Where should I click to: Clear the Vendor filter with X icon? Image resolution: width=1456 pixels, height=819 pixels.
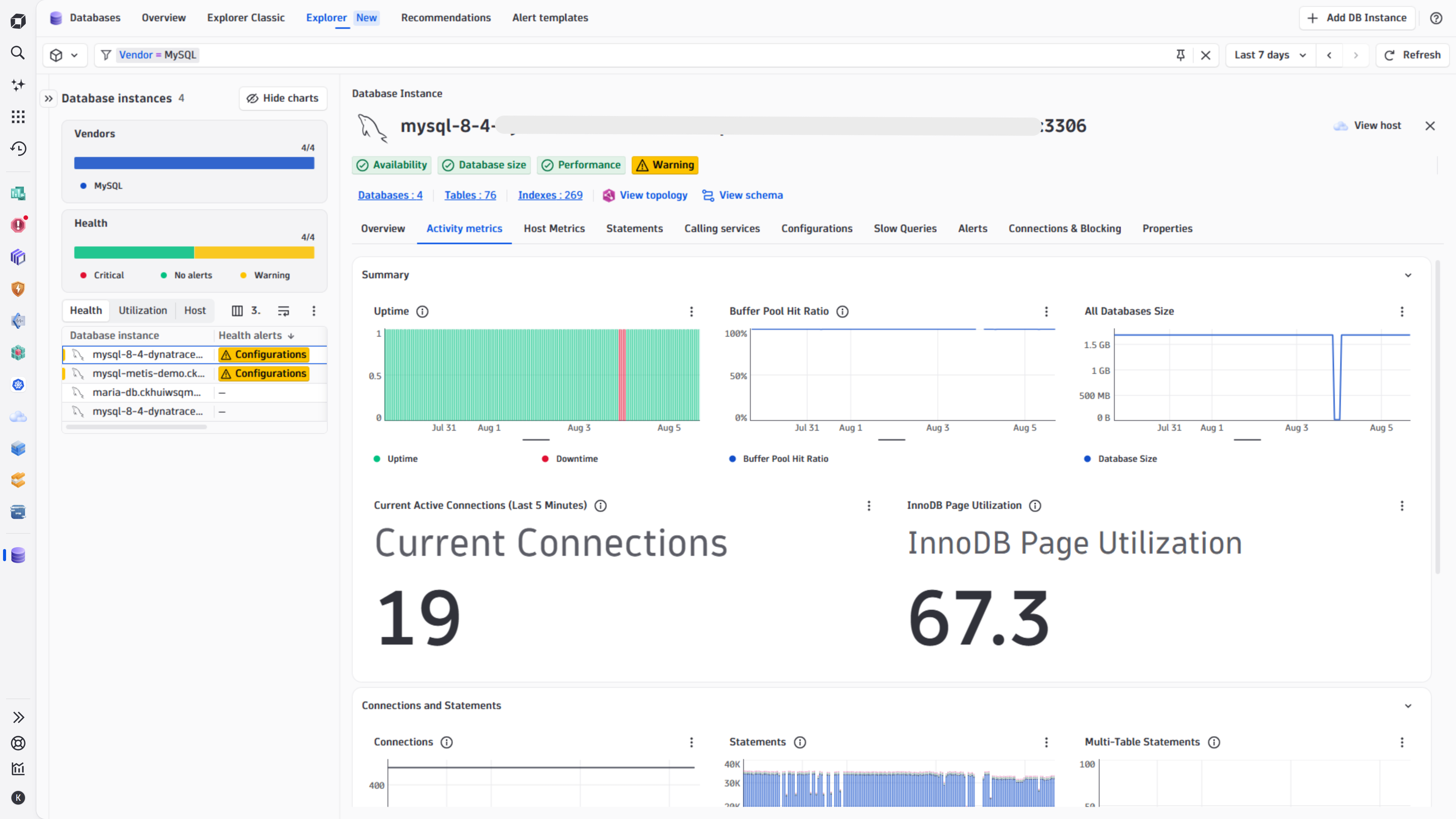click(1206, 55)
